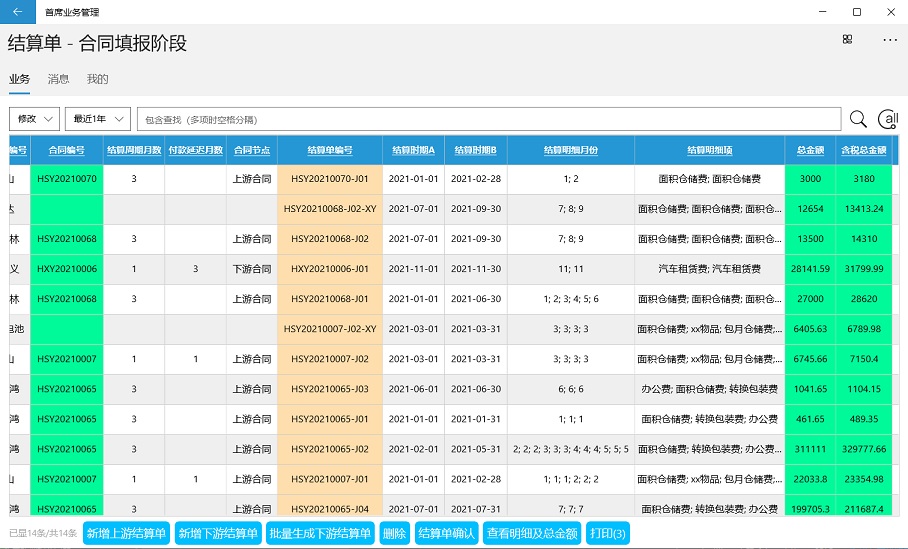Image resolution: width=908 pixels, height=549 pixels.
Task: Select the cell HSY20210070-J01
Action: (329, 179)
